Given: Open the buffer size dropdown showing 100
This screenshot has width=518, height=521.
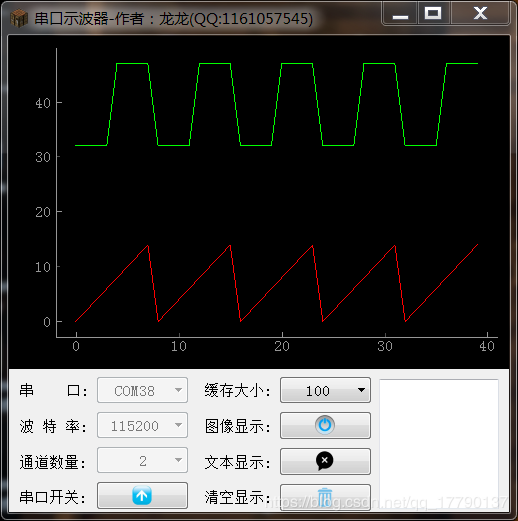Looking at the screenshot, I should tap(325, 390).
